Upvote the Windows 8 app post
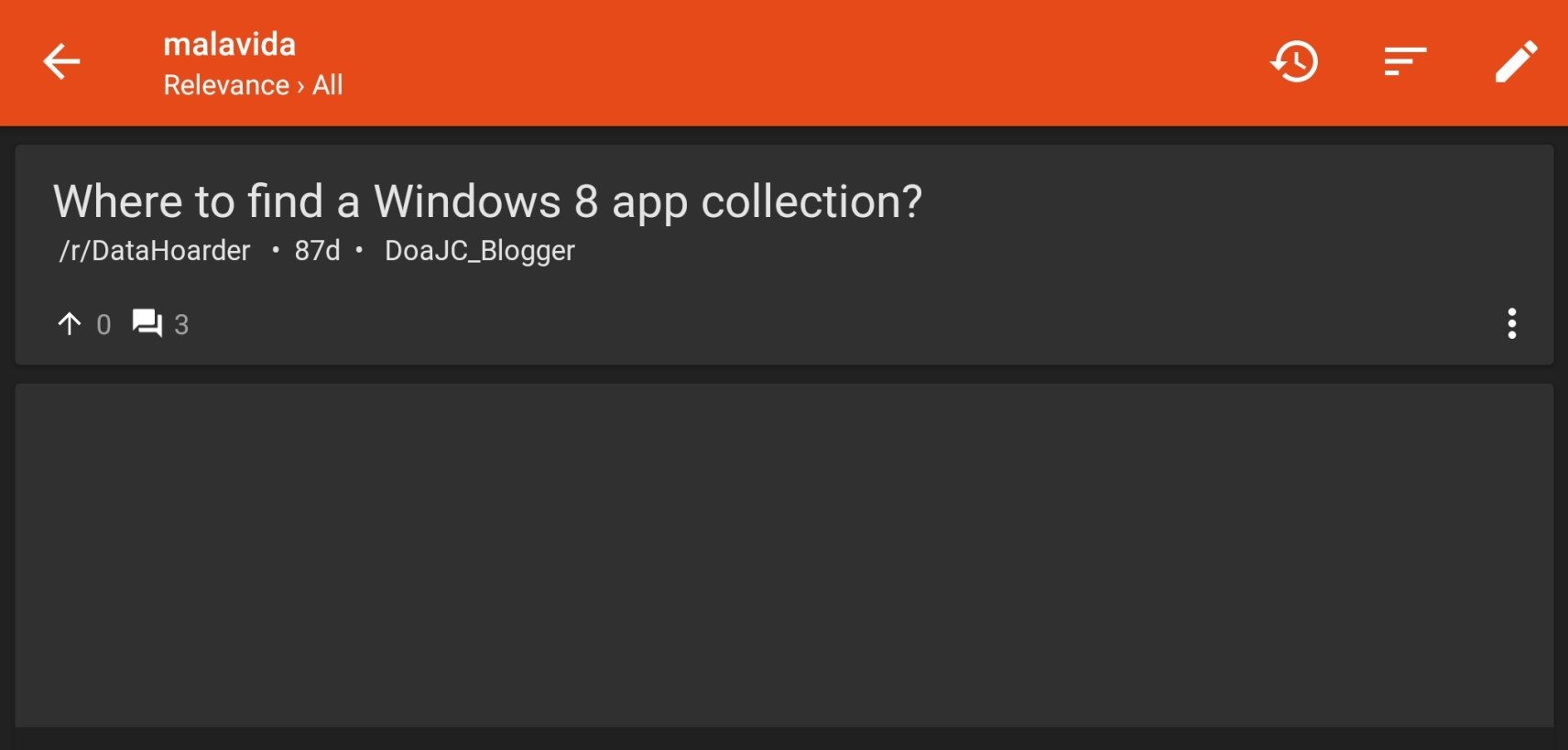 [70, 323]
